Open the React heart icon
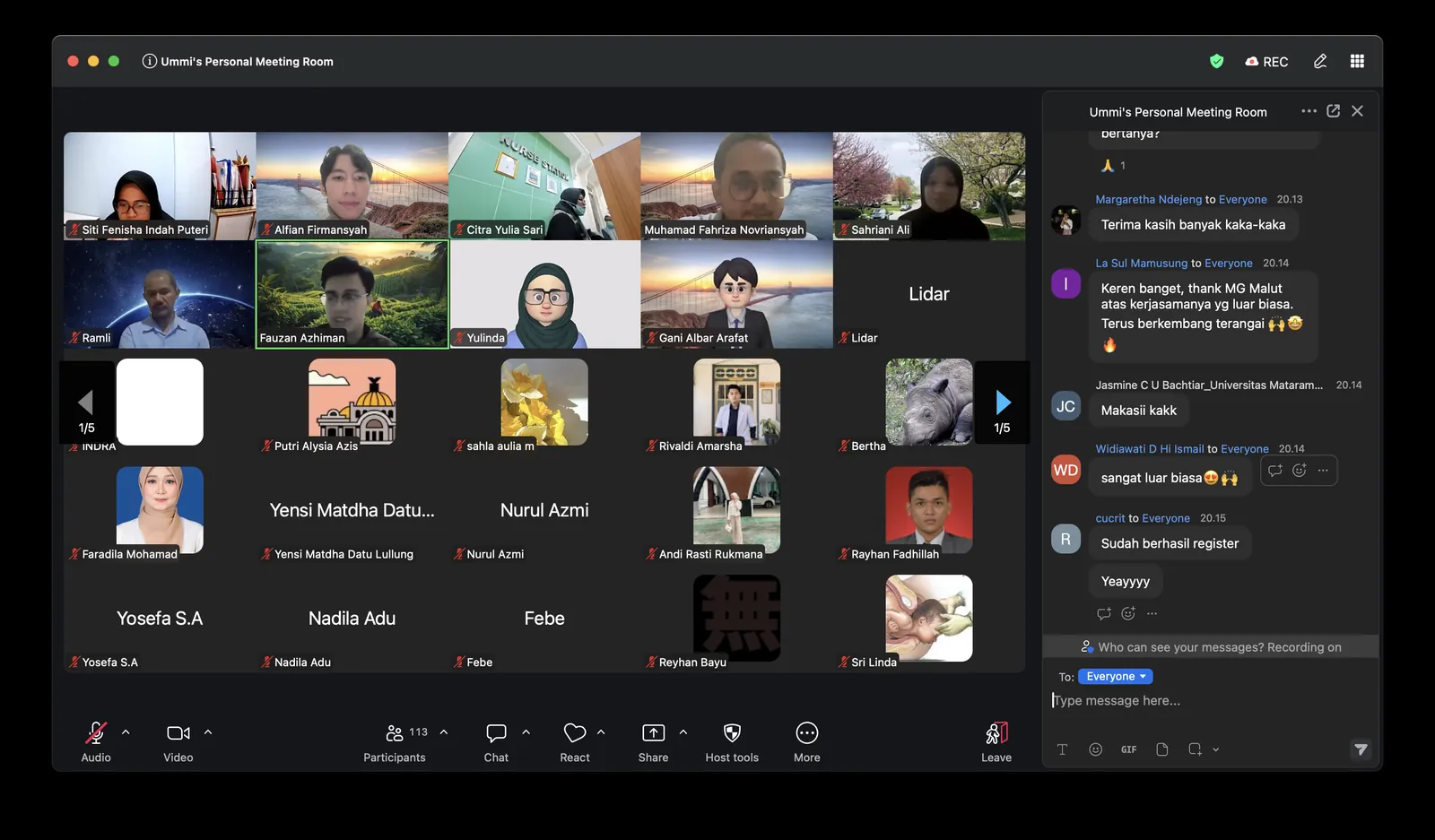This screenshot has width=1435, height=840. (x=575, y=741)
